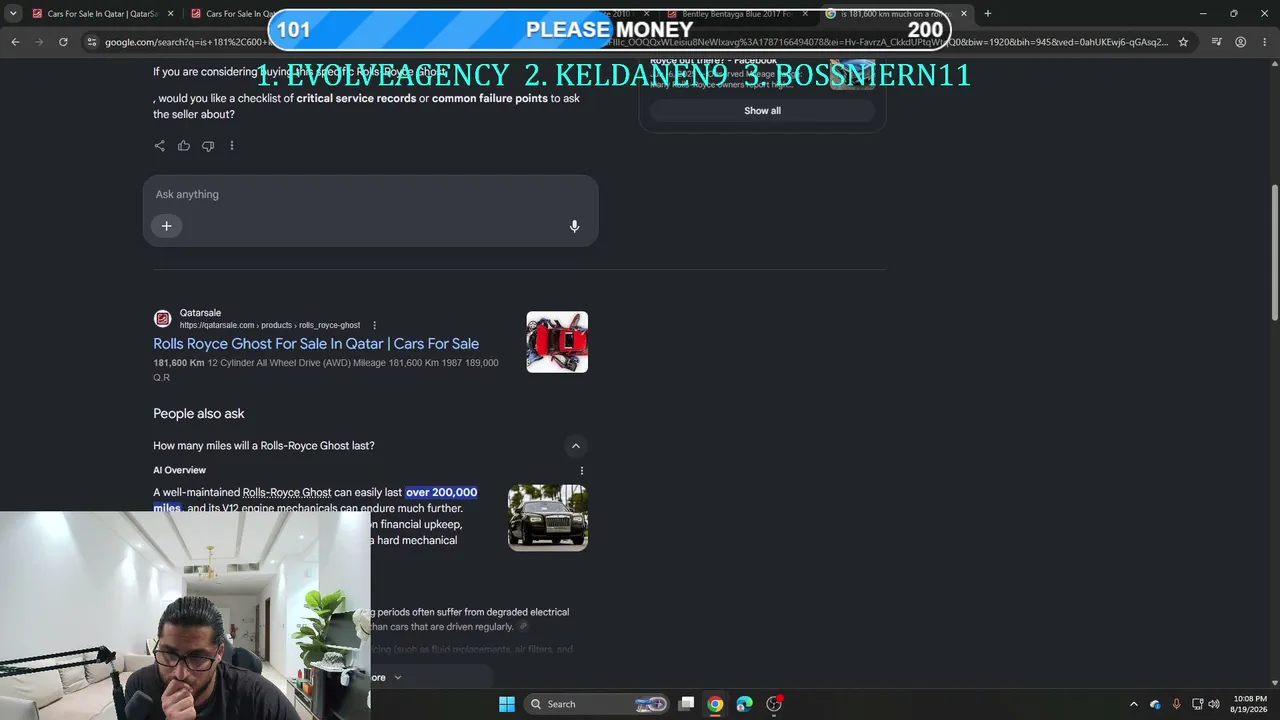Click the 'People also ask' heading
This screenshot has width=1280, height=720.
[199, 414]
